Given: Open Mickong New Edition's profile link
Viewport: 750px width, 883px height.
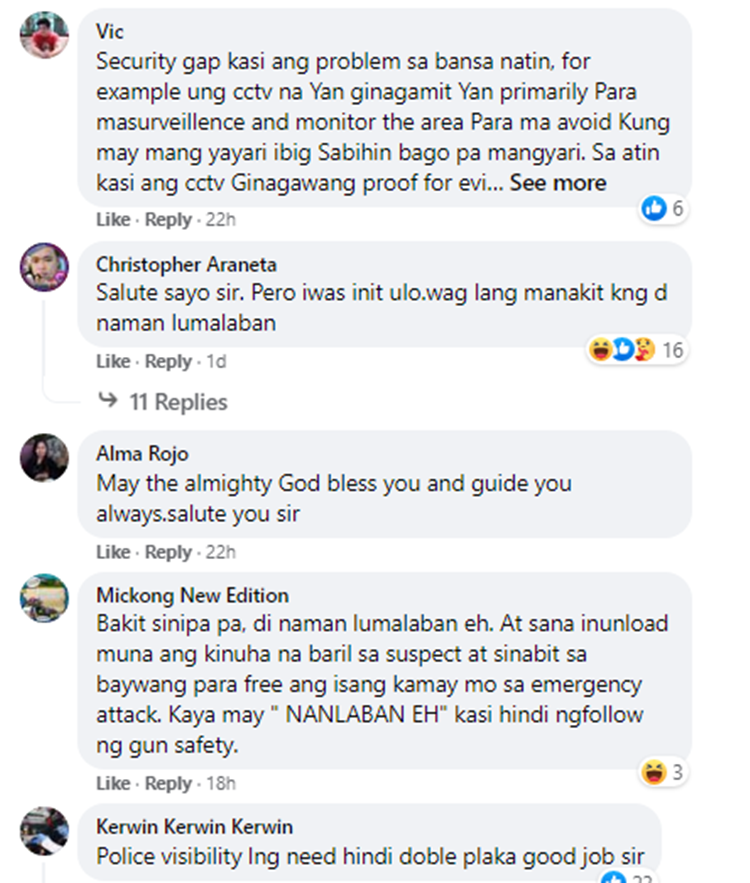Looking at the screenshot, I should [x=192, y=595].
